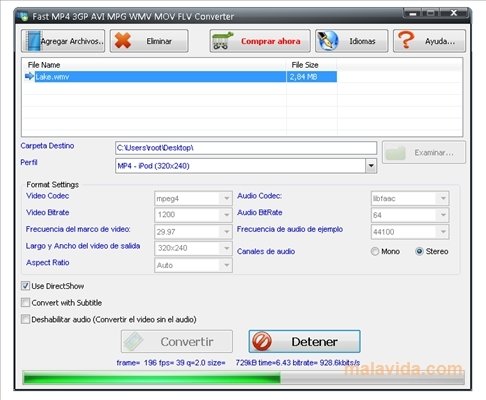Click the 2,84 MB file size cell
The height and width of the screenshot is (400, 486).
pyautogui.click(x=312, y=76)
